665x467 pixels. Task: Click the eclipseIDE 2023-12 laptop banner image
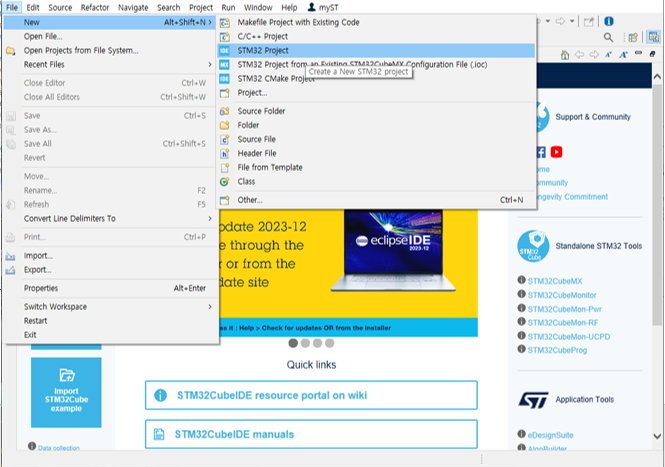393,251
